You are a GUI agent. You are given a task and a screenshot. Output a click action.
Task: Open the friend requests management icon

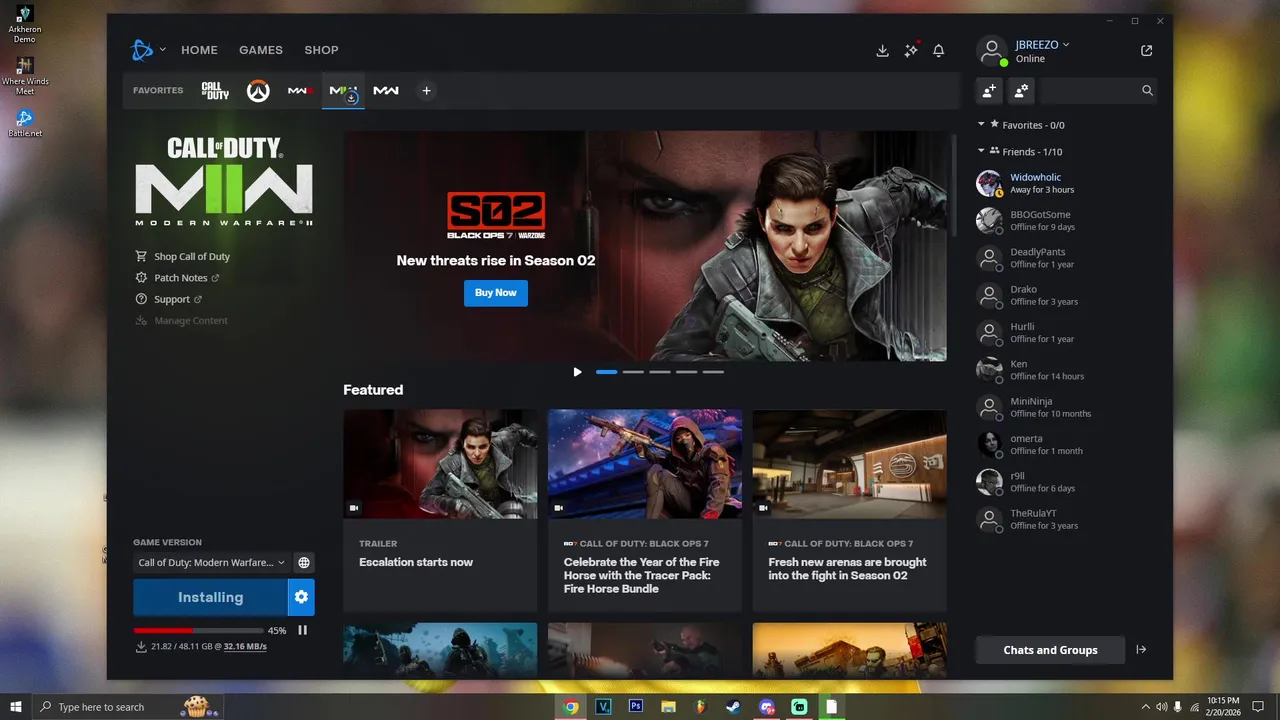pyautogui.click(x=1021, y=90)
